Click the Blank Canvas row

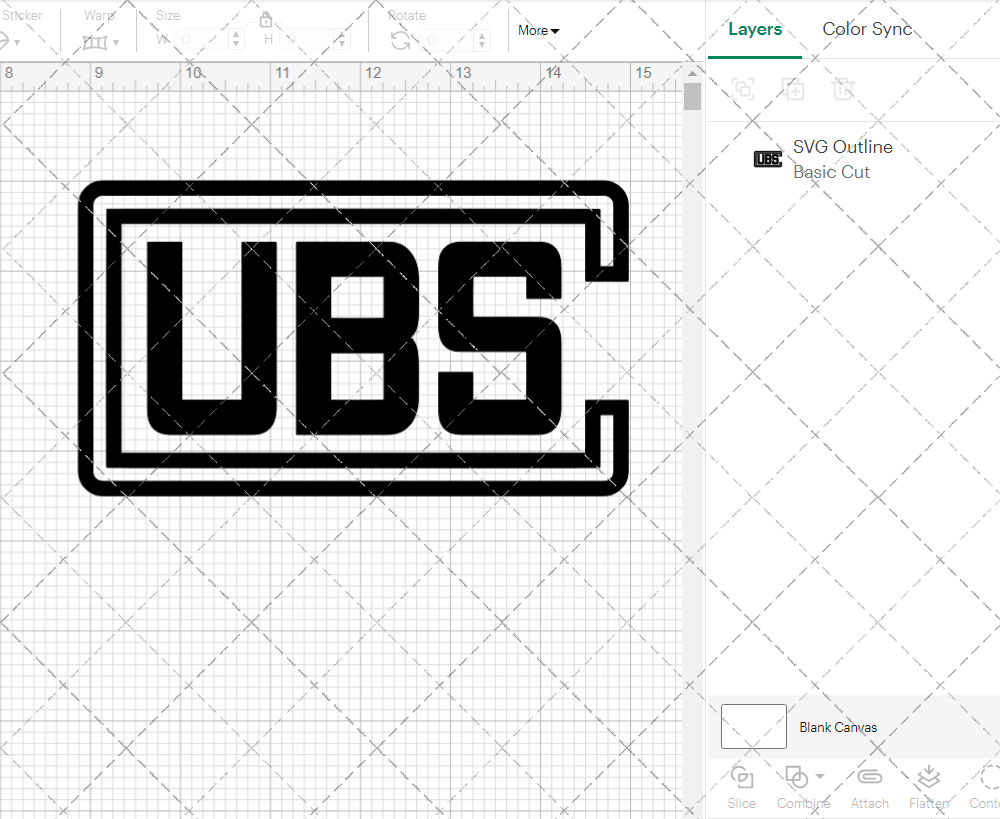click(838, 727)
